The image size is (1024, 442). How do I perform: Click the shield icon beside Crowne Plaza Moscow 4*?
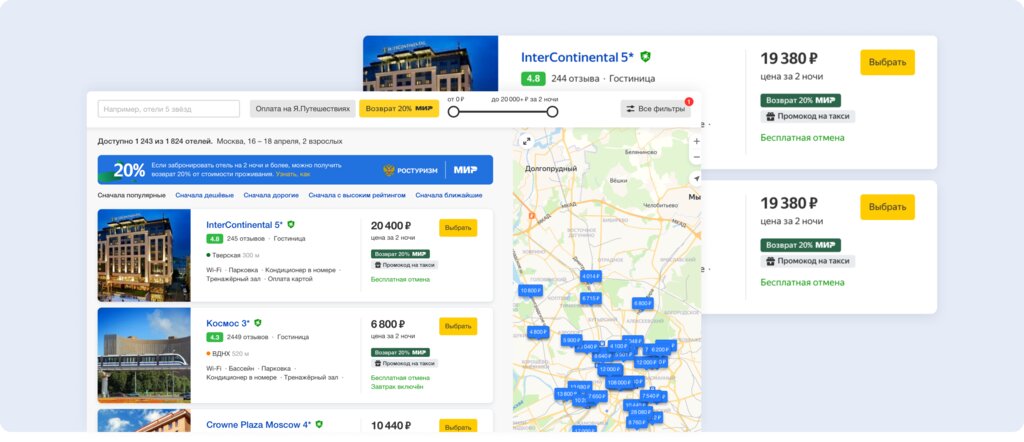pos(319,424)
